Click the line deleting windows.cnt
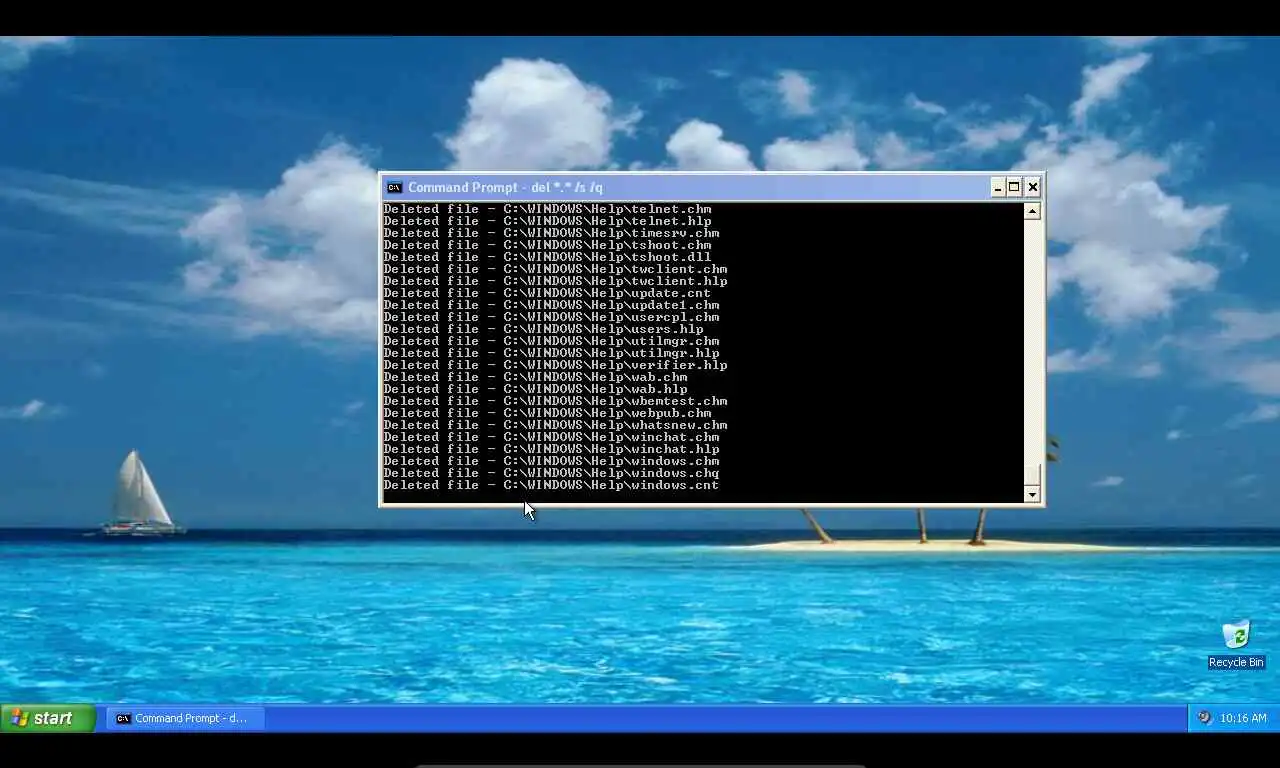This screenshot has height=768, width=1280. tap(551, 485)
